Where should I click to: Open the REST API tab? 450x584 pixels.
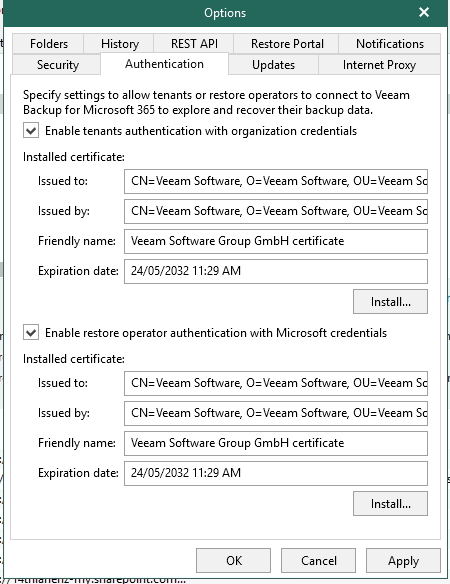[x=194, y=44]
